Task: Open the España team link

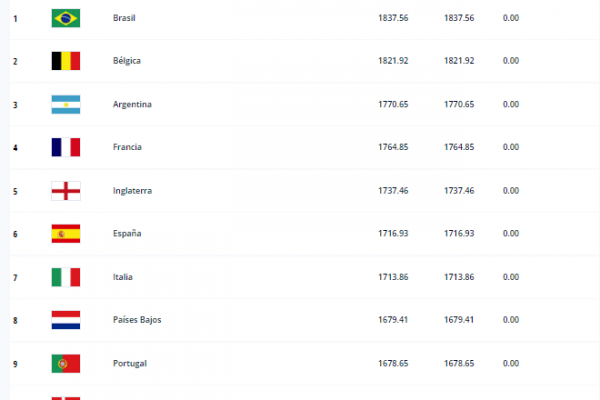Action: [127, 233]
